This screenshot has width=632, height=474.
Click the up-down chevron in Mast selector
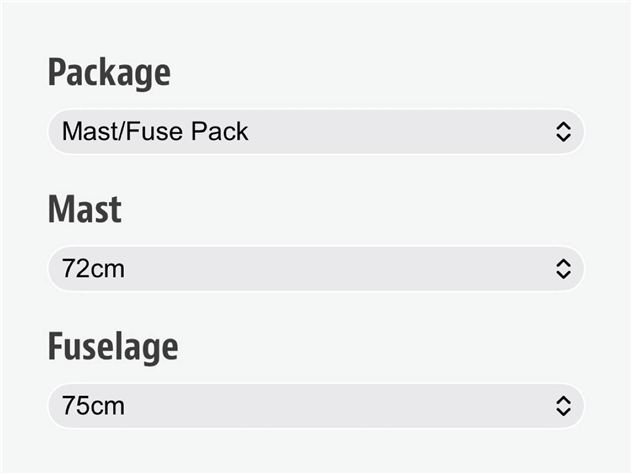tap(563, 268)
